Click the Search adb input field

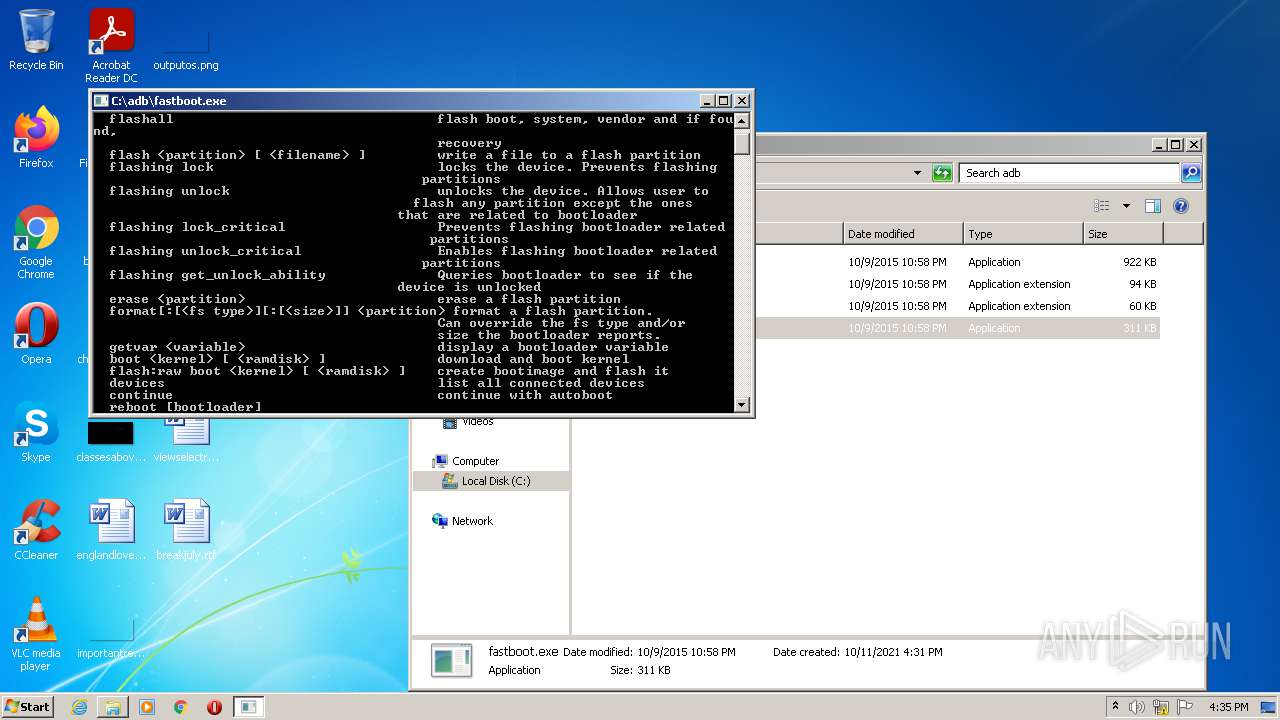click(x=1068, y=173)
